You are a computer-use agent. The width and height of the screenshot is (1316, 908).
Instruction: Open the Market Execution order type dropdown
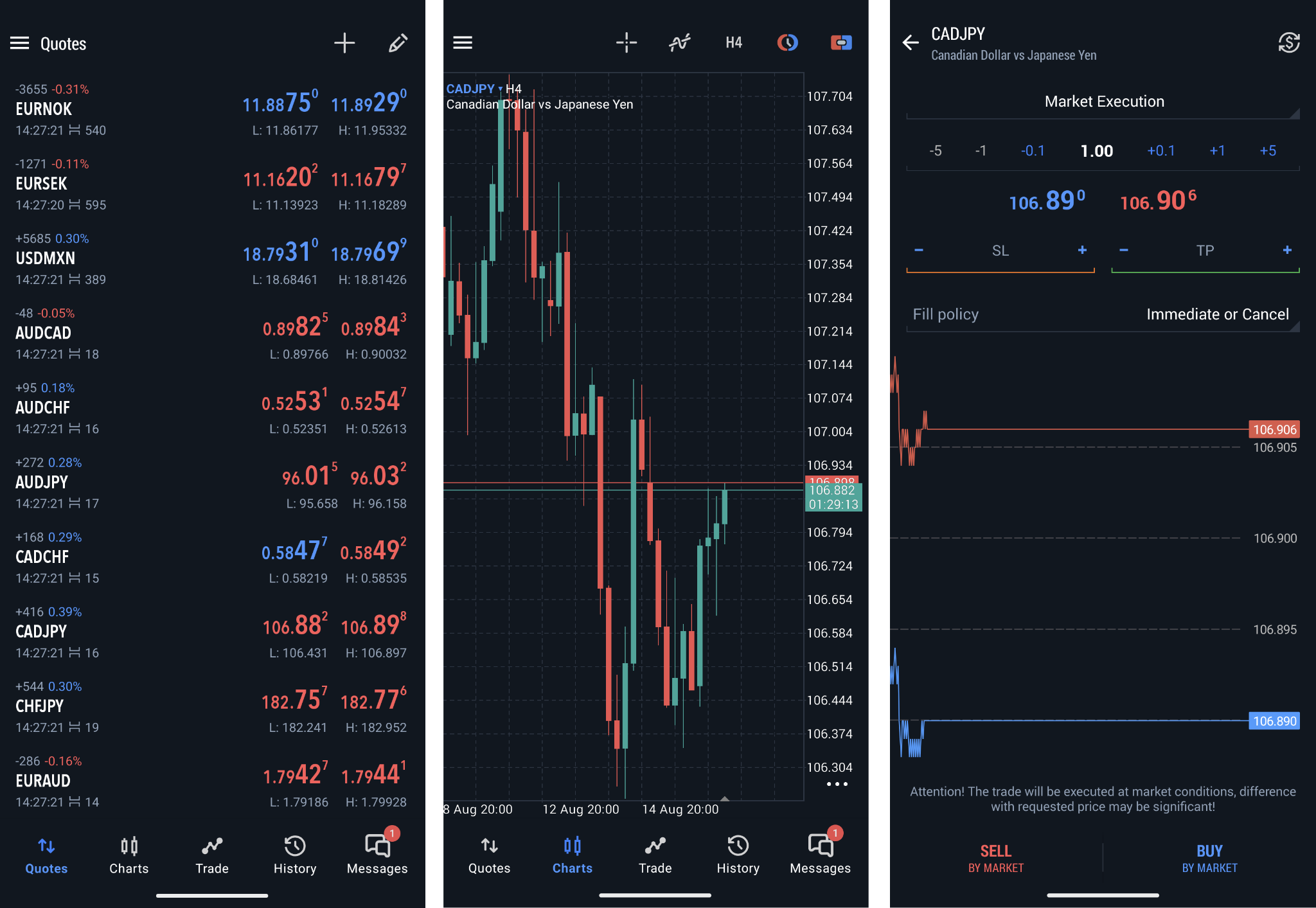pos(1103,102)
